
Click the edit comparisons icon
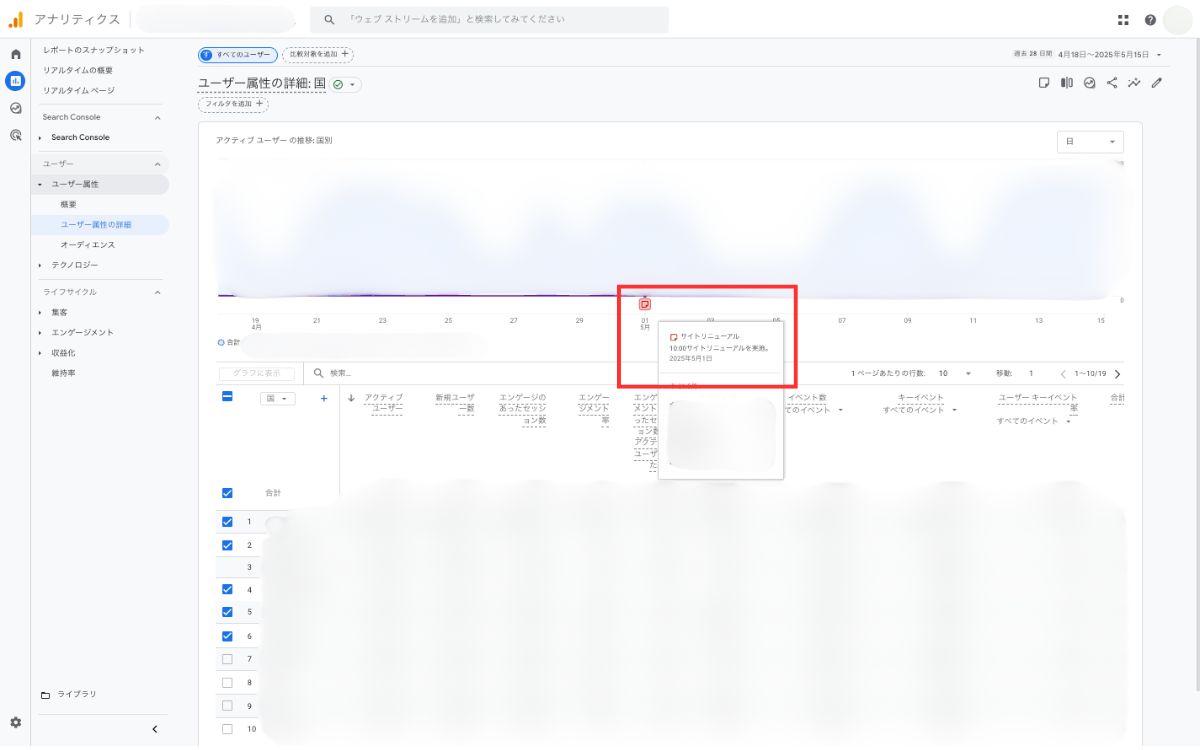click(1067, 83)
